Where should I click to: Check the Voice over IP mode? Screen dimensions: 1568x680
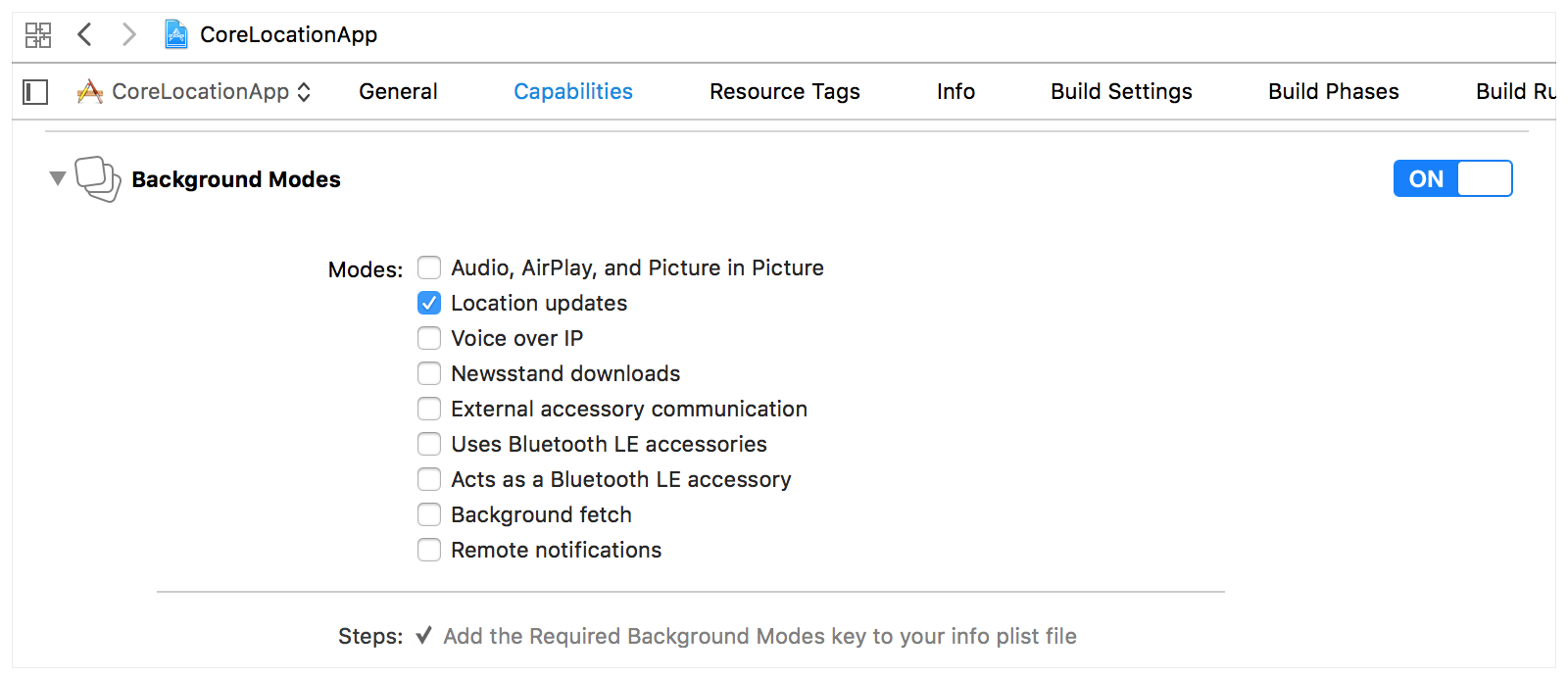coord(429,338)
